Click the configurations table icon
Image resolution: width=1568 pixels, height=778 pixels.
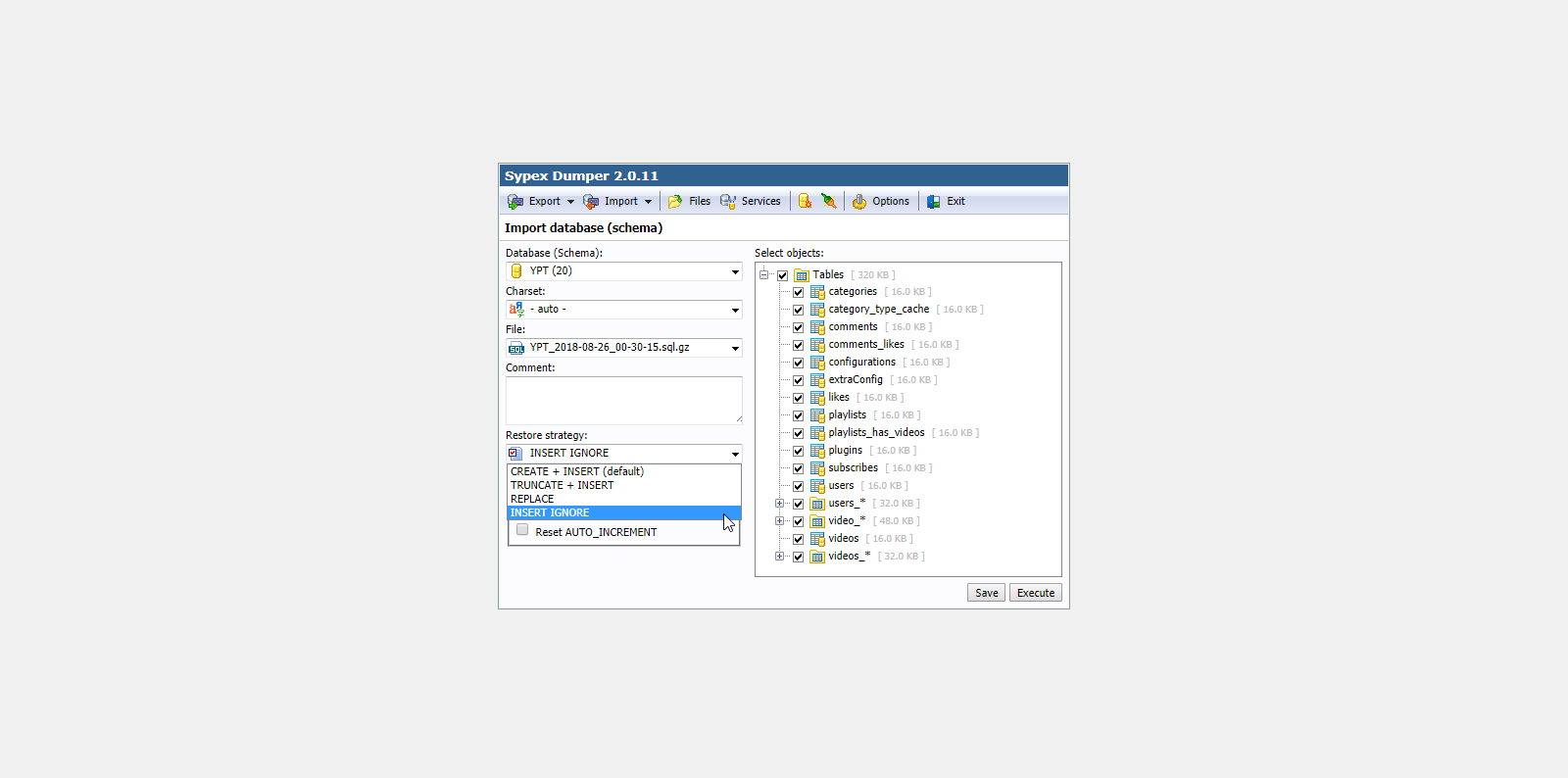click(817, 363)
